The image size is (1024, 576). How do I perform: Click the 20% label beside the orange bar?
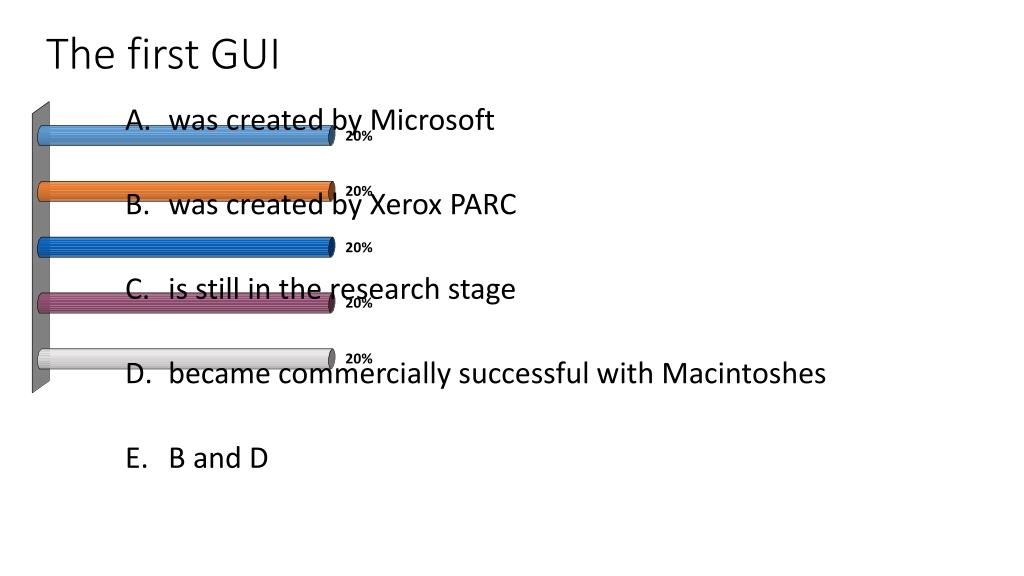(359, 191)
